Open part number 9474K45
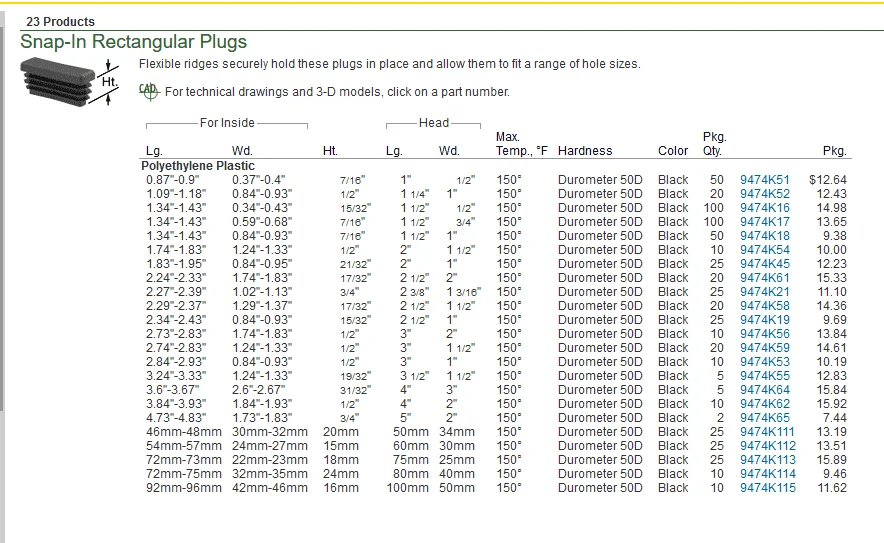Viewport: 884px width, 543px height. [764, 264]
